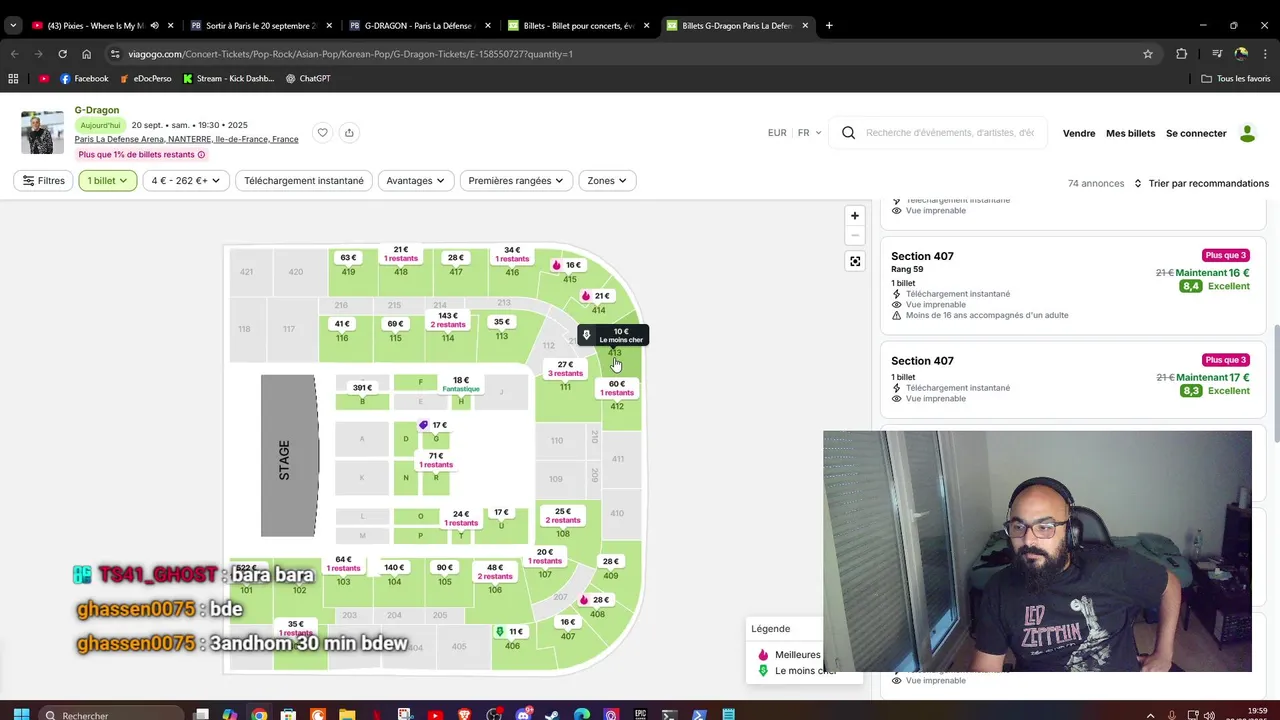Select floor section B at 391 €
Viewport: 1280px width, 720px height.
pyautogui.click(x=362, y=388)
